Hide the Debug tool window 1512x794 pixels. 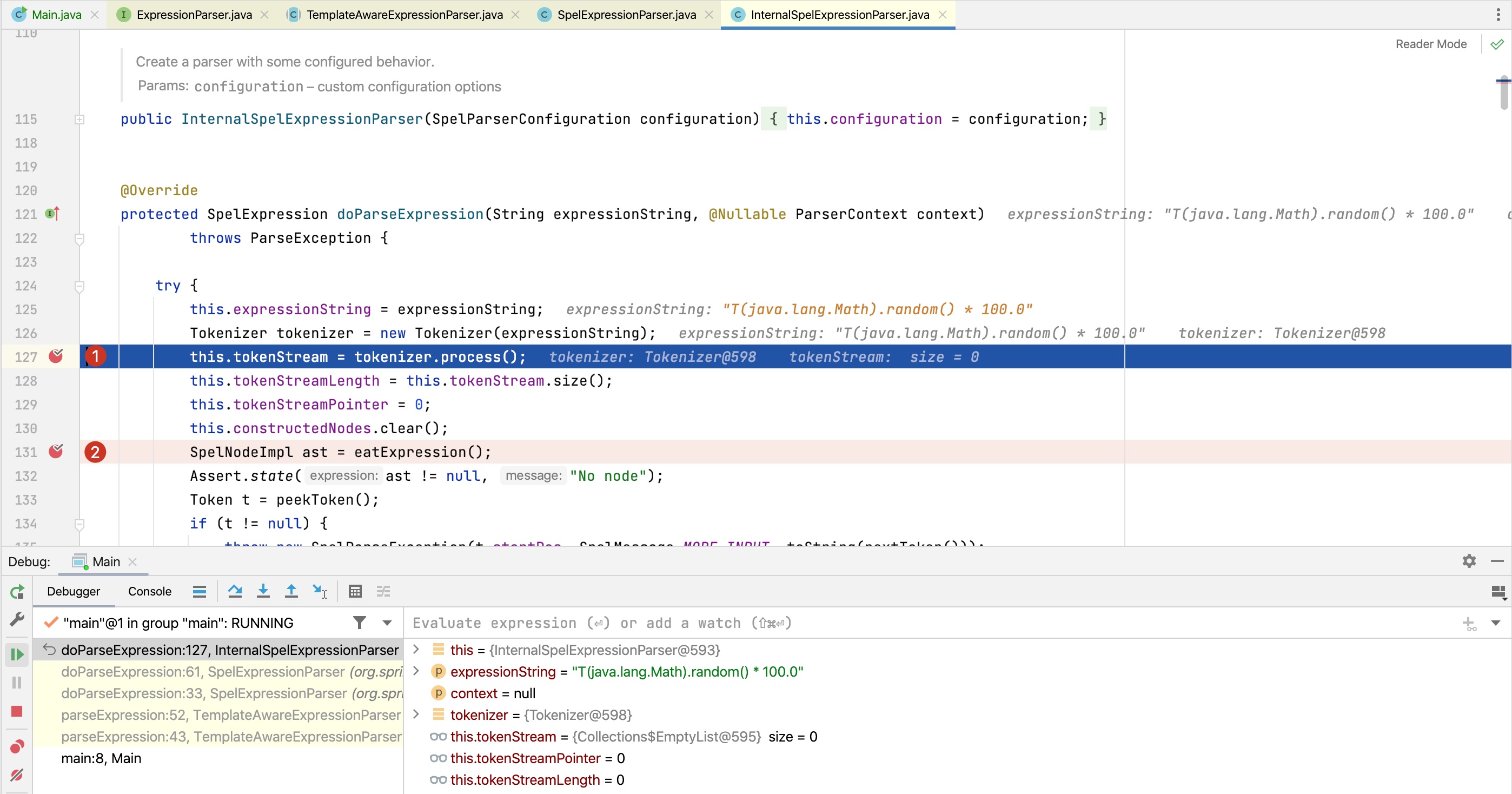pyautogui.click(x=1497, y=561)
